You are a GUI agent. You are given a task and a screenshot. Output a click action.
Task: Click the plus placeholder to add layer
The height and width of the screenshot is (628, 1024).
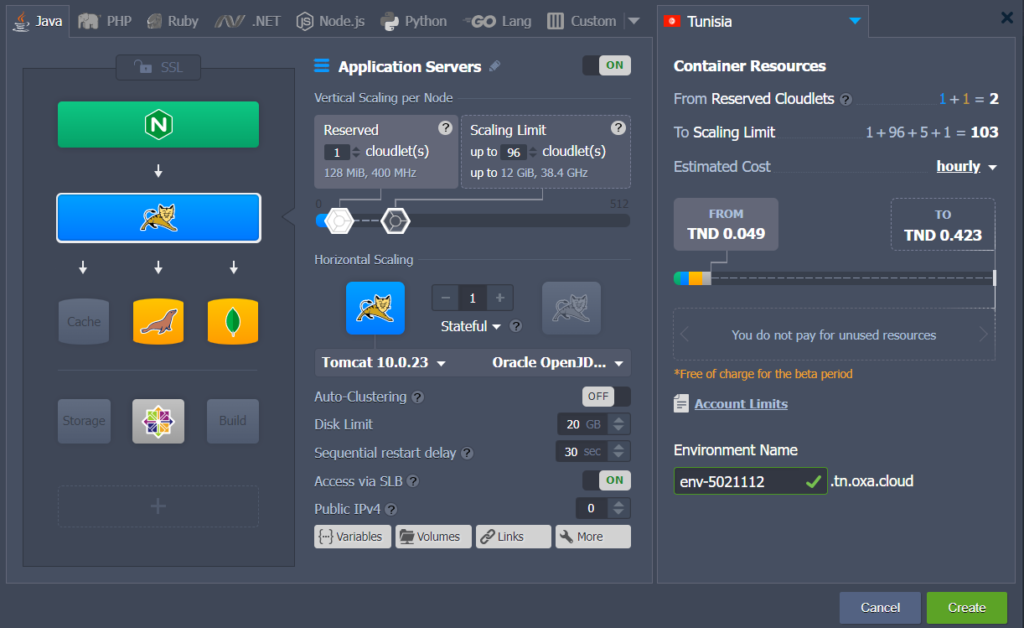158,506
